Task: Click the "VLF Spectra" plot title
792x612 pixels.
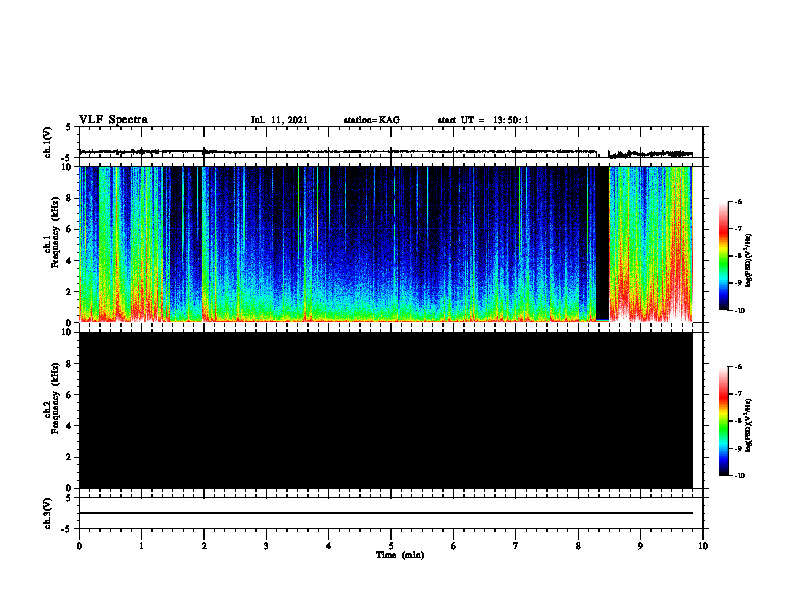Action: tap(113, 120)
